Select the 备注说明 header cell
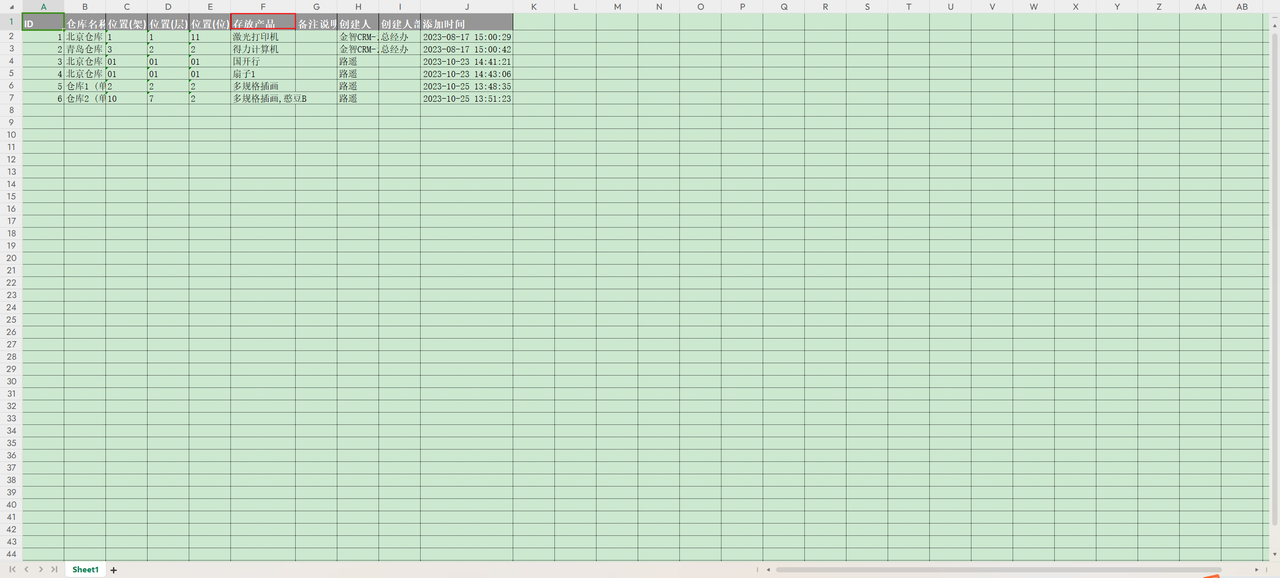 pyautogui.click(x=317, y=22)
